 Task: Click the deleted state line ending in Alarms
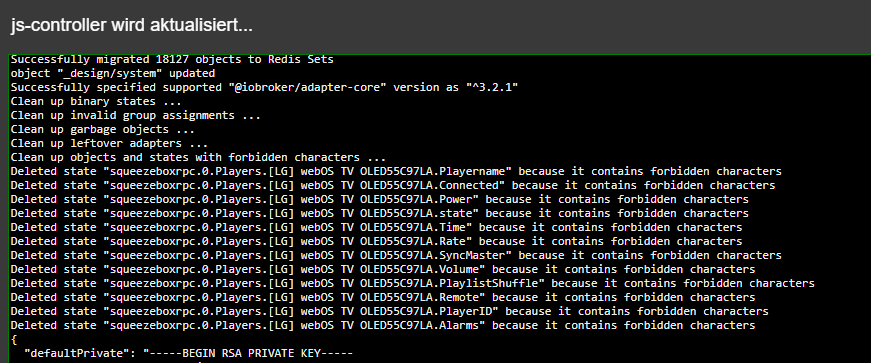pos(383,325)
